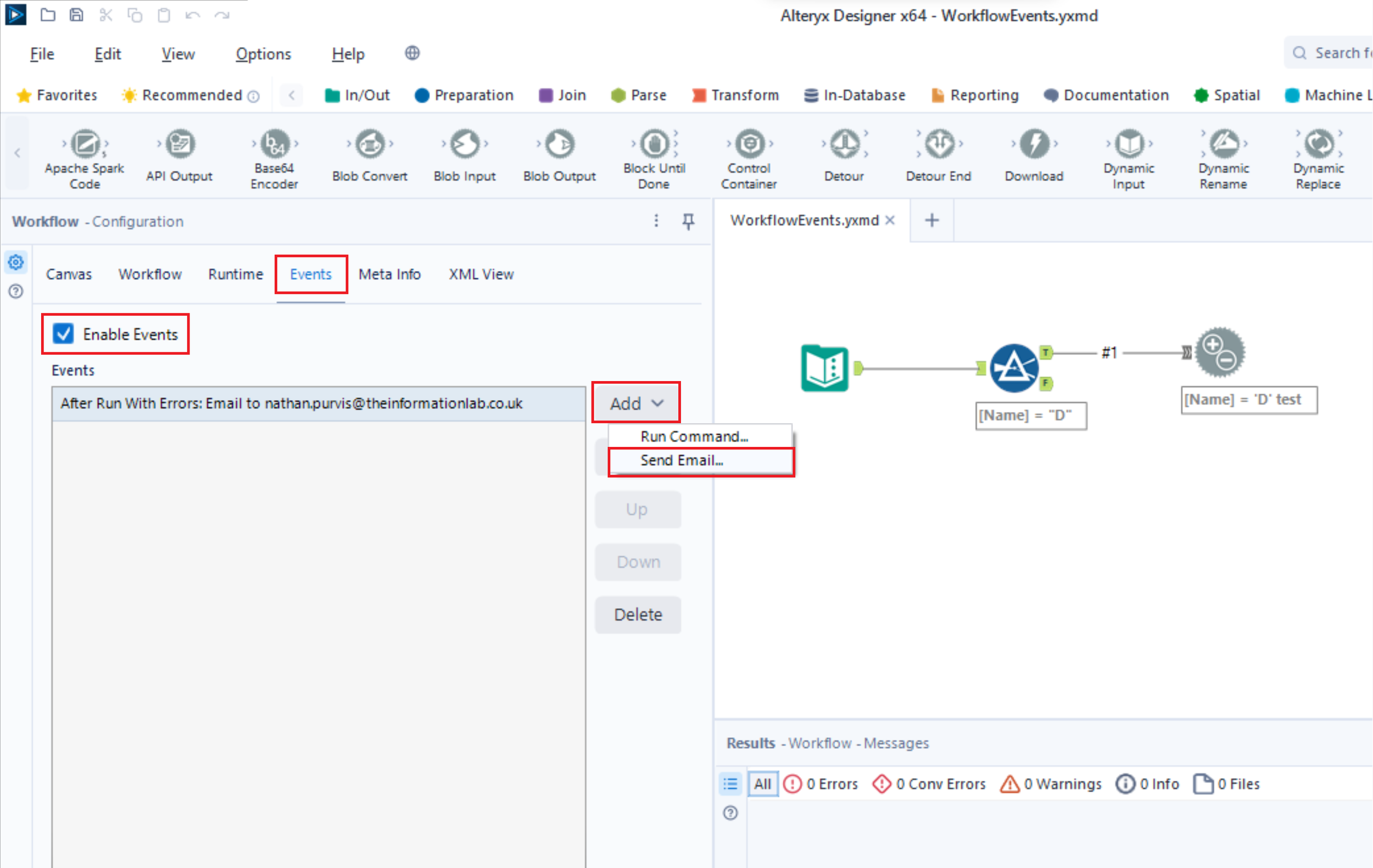Select the Apache Spark Code tool
Viewport: 1373px width, 868px height.
[85, 144]
